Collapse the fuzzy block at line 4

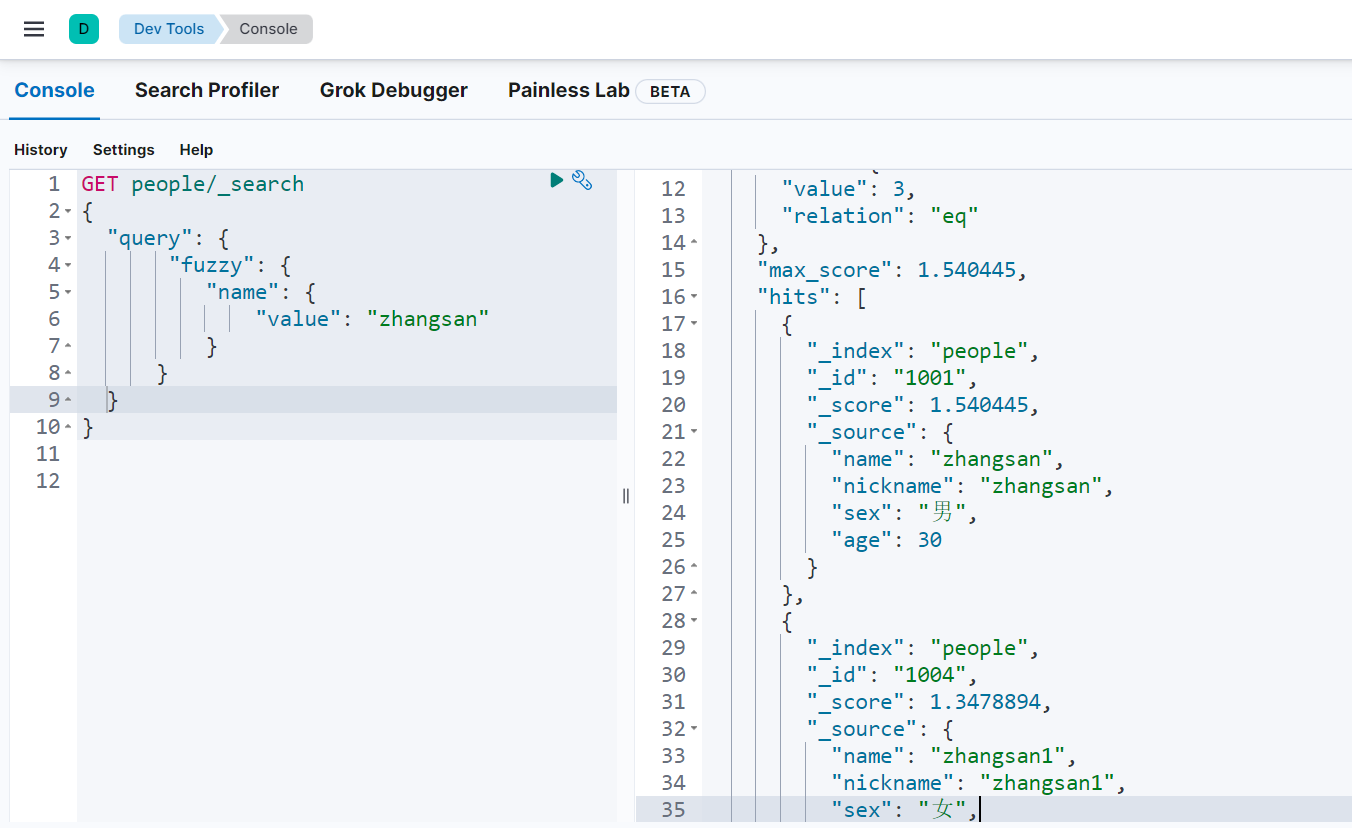68,266
